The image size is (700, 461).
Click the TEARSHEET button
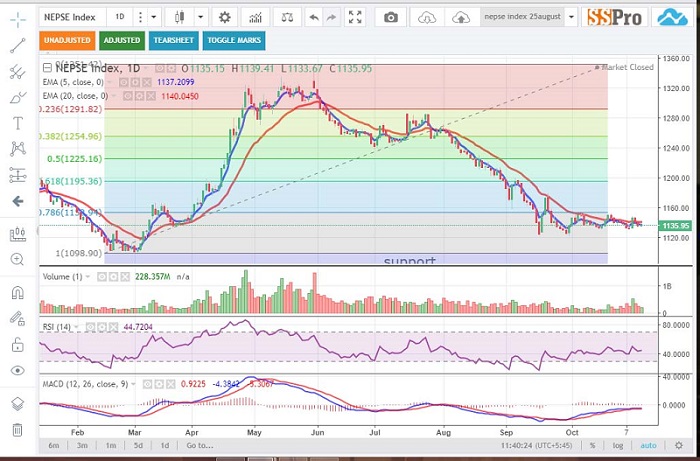174,40
